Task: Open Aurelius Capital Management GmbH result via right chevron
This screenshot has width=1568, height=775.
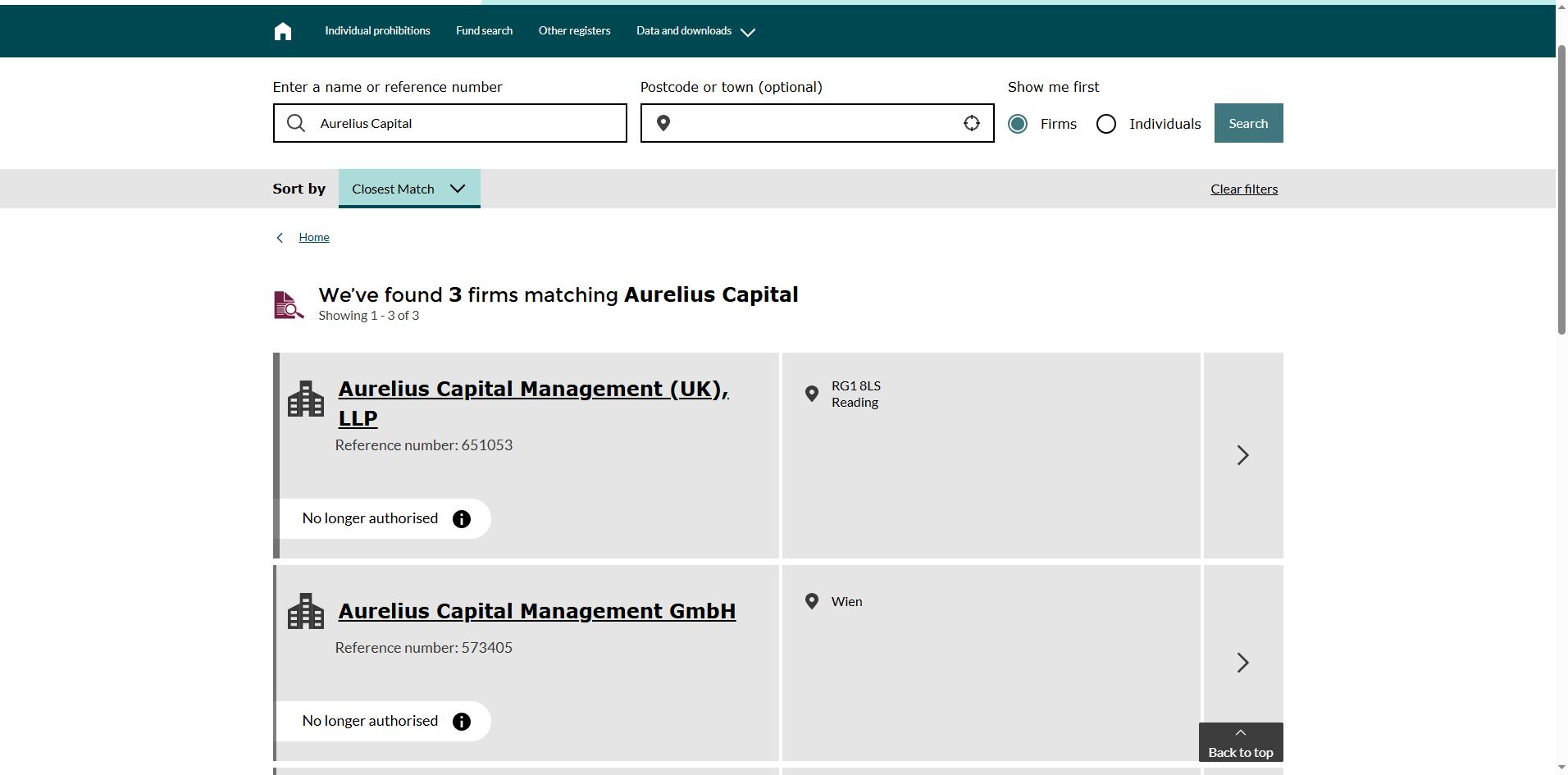Action: (x=1242, y=663)
